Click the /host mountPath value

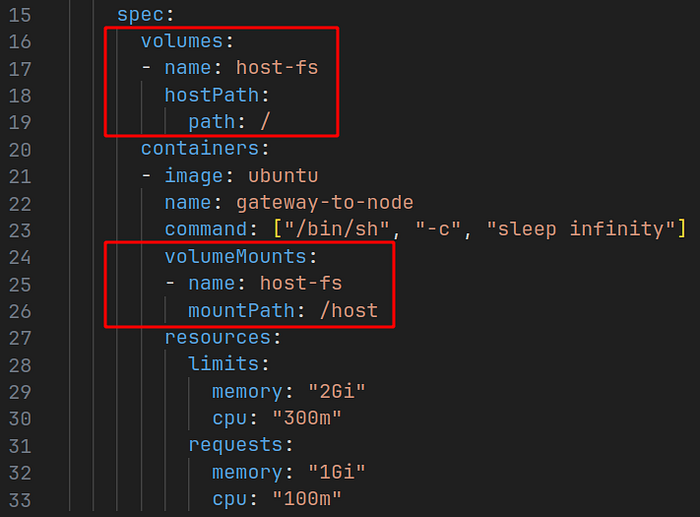[x=349, y=310]
